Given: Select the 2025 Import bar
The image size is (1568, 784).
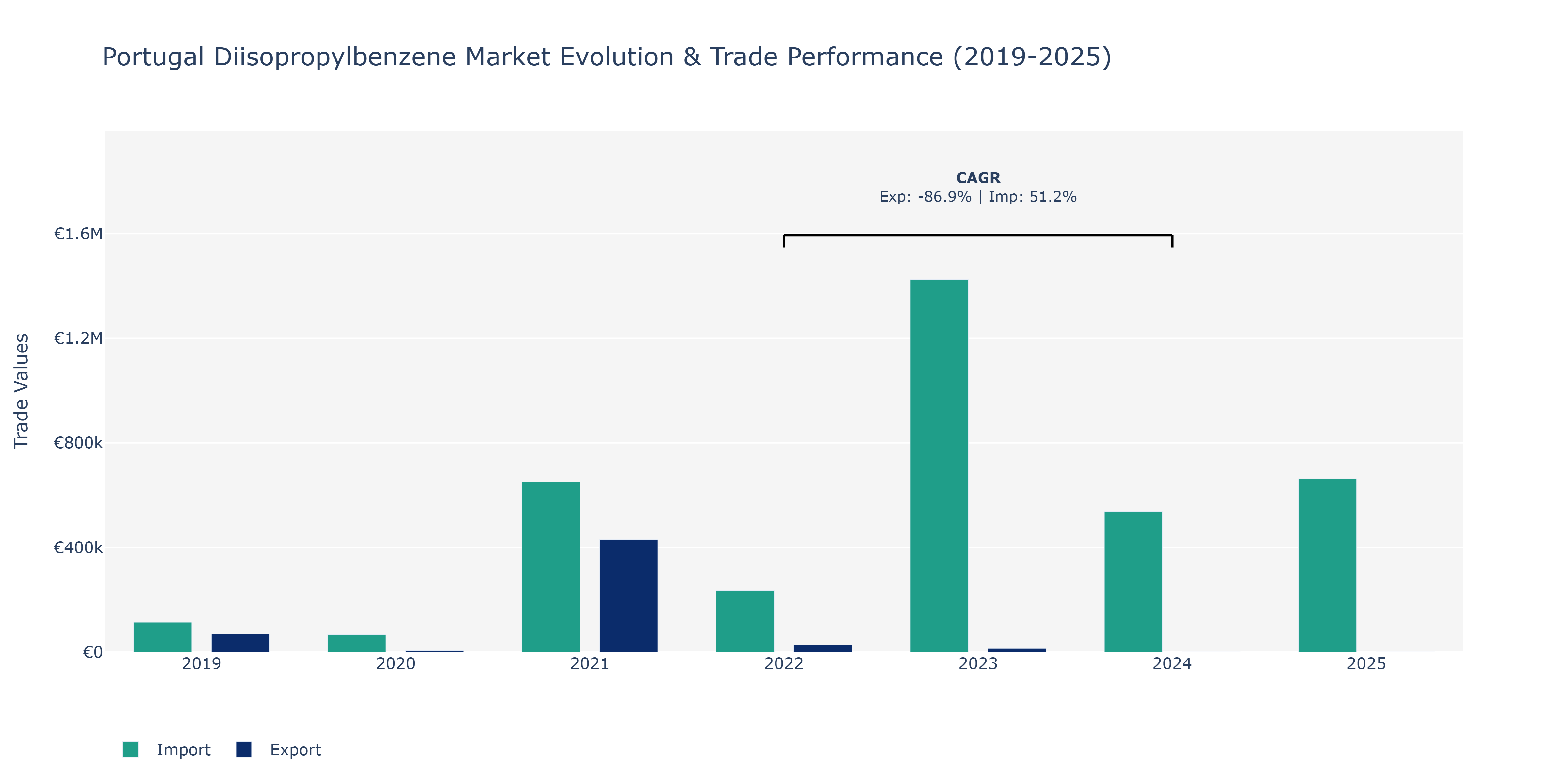Looking at the screenshot, I should pos(1327,565).
